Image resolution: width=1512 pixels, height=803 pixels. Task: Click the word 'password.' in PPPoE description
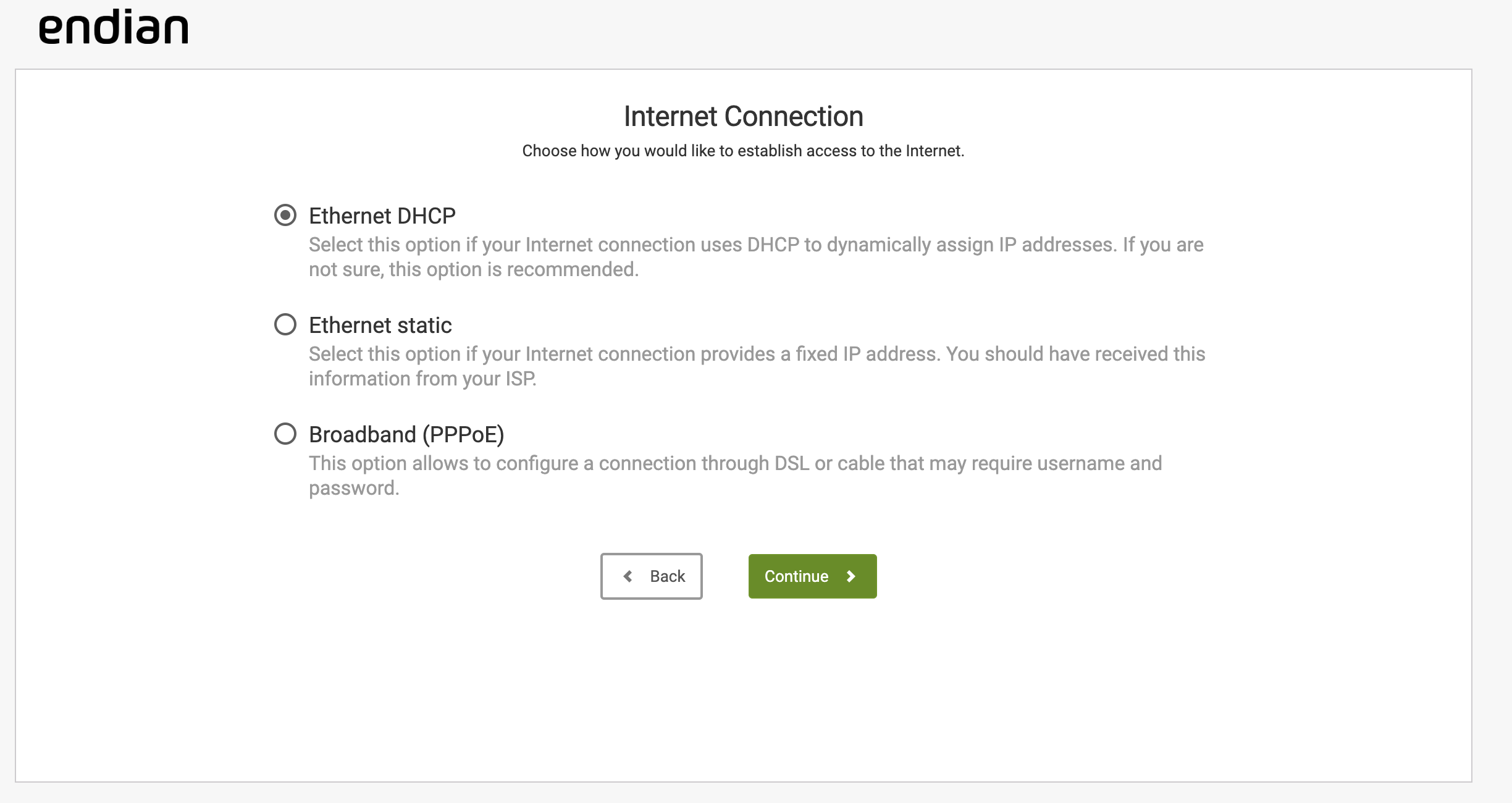[354, 489]
